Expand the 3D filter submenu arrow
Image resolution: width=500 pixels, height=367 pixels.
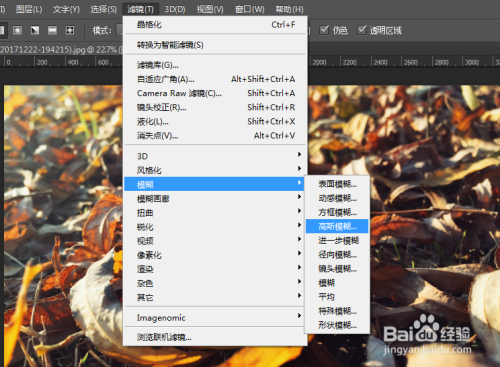coord(299,154)
